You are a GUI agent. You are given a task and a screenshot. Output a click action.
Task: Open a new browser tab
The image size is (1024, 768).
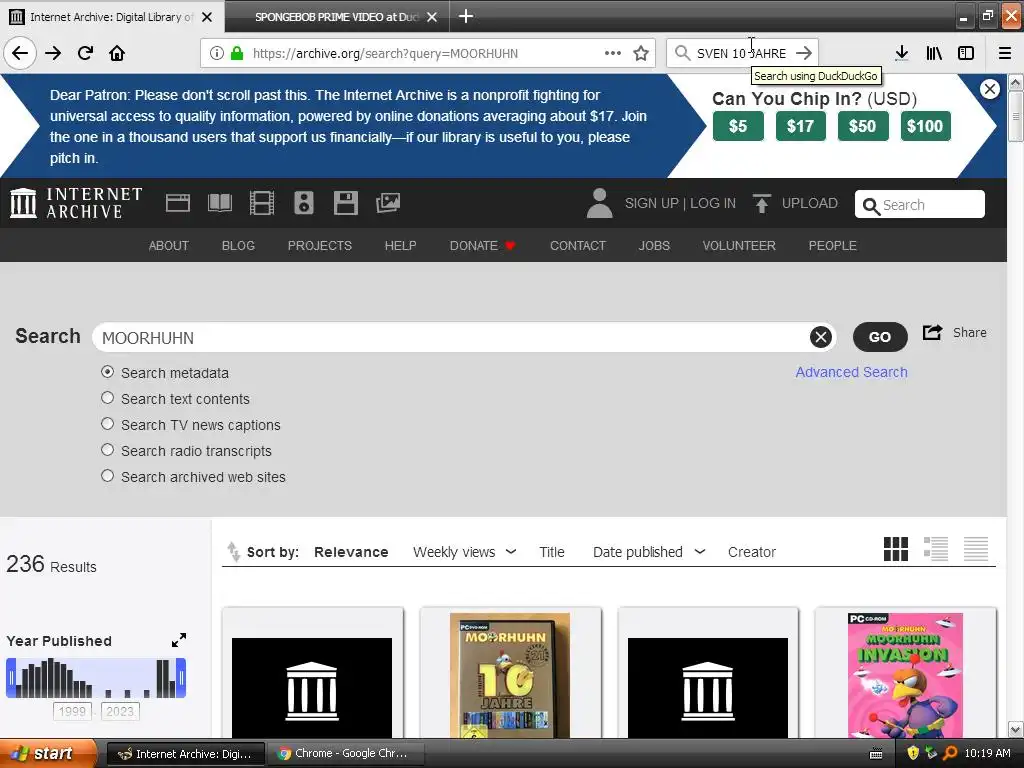tap(466, 16)
